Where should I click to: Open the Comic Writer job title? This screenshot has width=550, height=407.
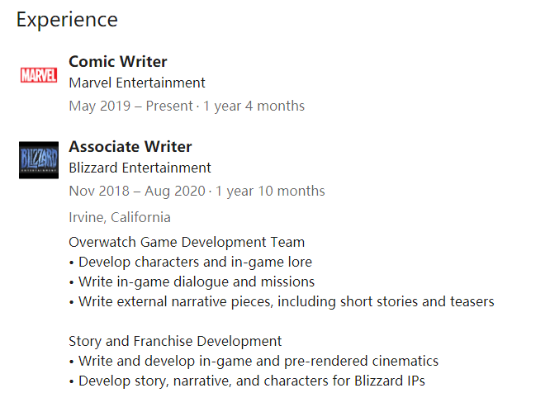[118, 62]
